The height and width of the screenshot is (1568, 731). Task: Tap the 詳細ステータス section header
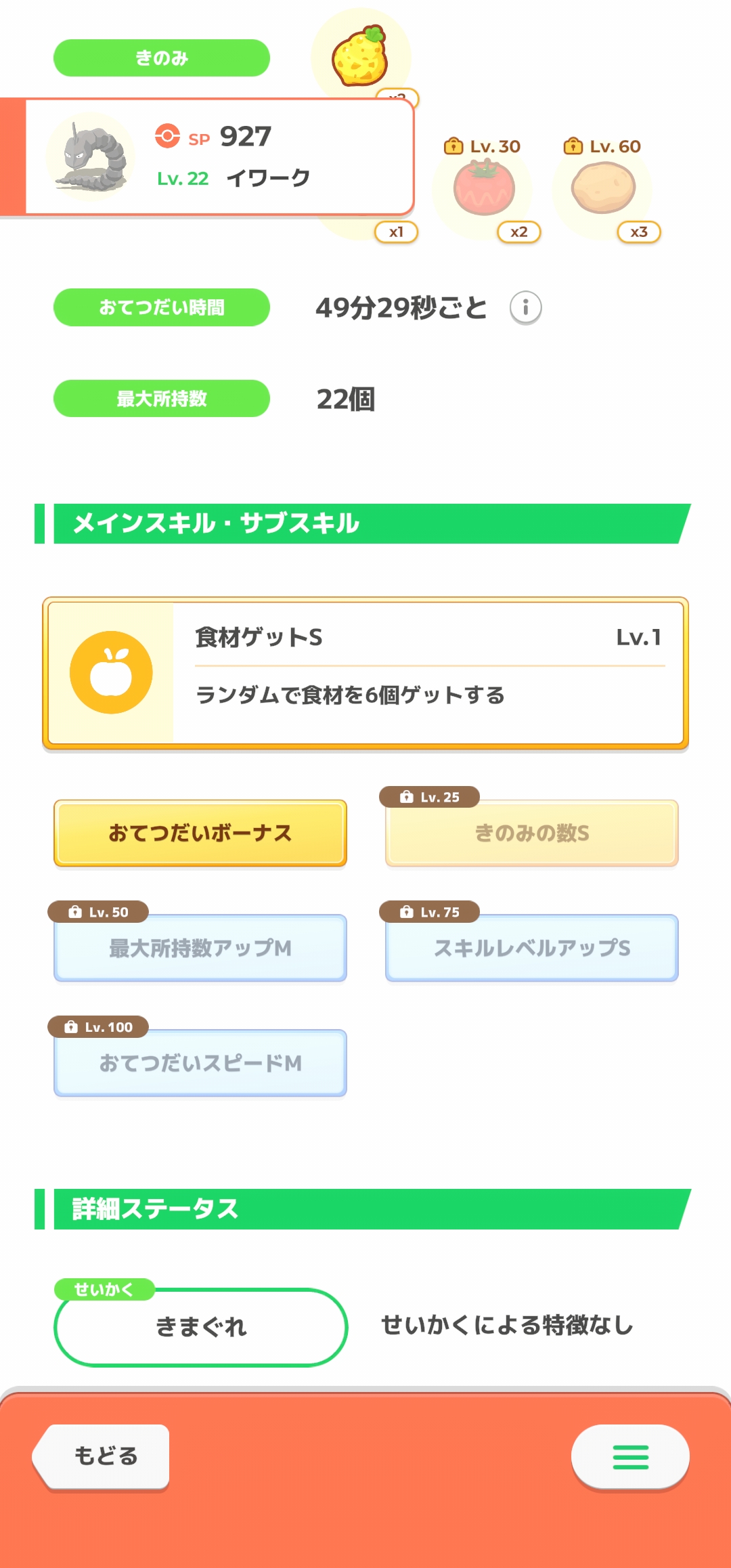click(x=365, y=1209)
